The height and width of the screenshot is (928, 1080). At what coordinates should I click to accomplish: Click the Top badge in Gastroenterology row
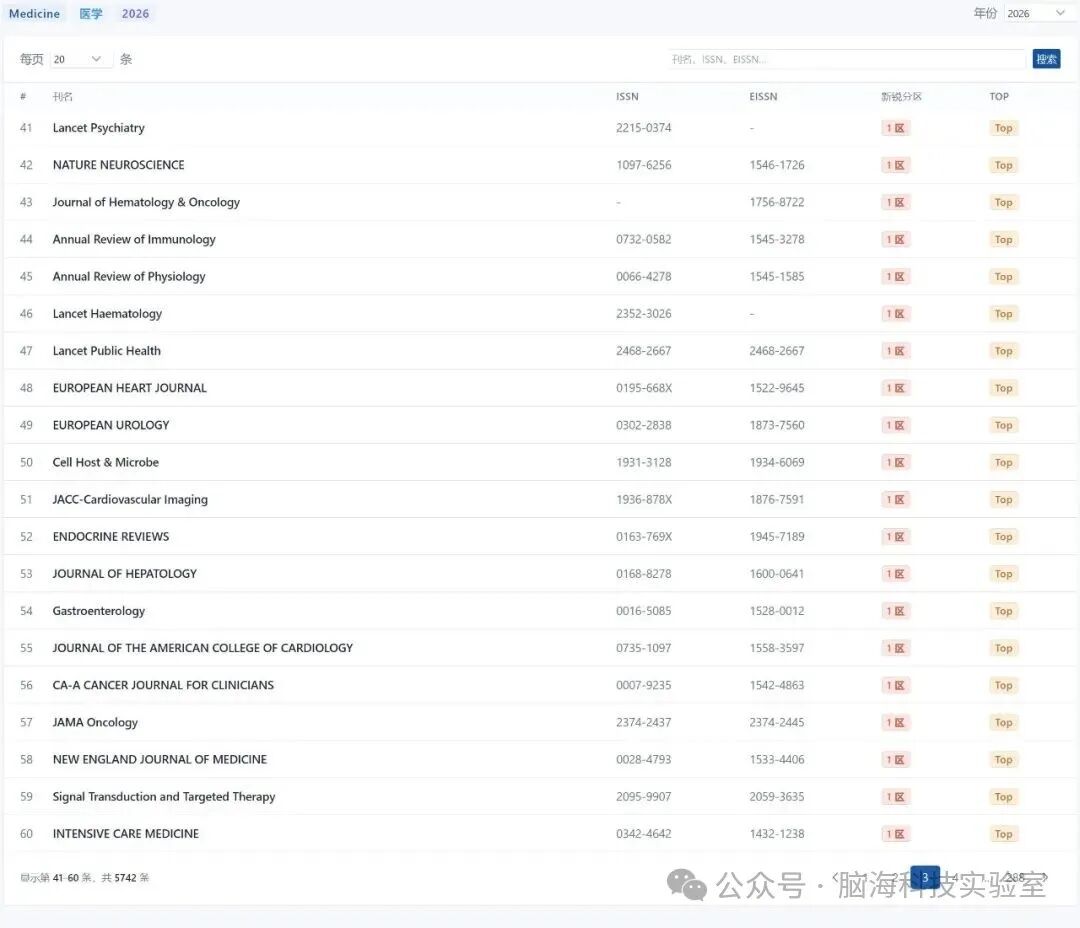tap(1003, 611)
